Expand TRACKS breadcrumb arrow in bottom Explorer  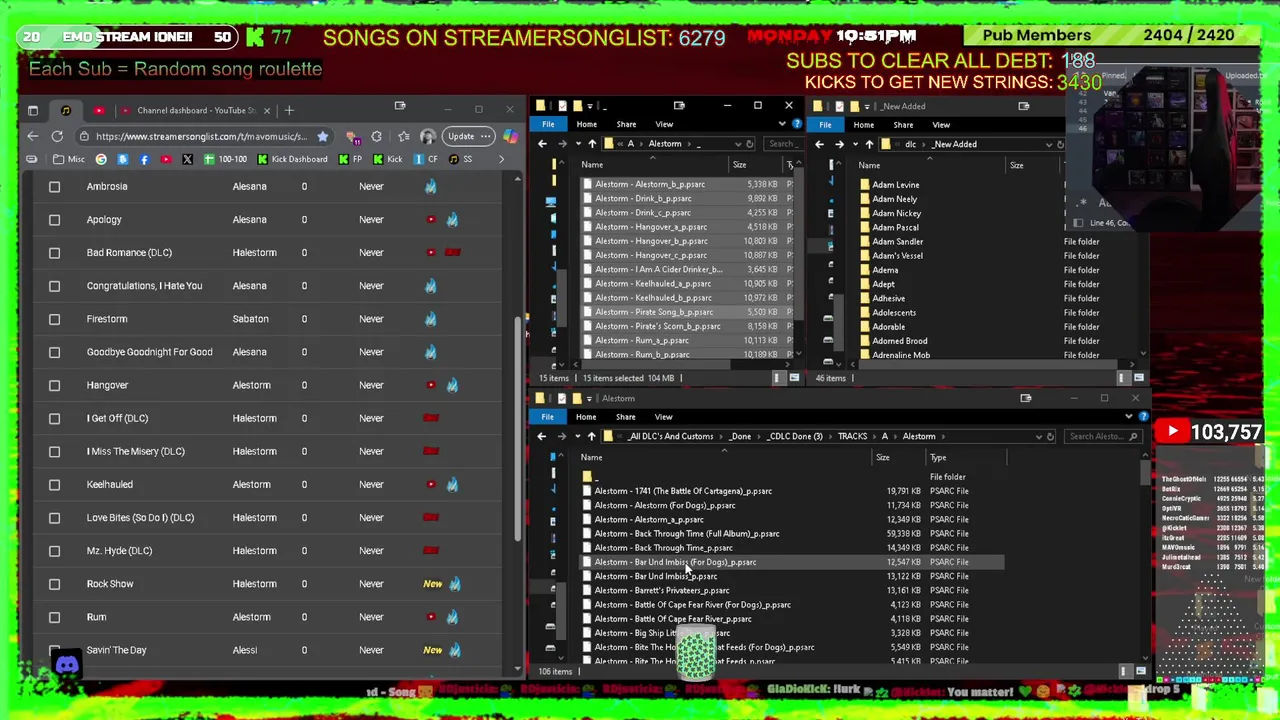pos(873,436)
